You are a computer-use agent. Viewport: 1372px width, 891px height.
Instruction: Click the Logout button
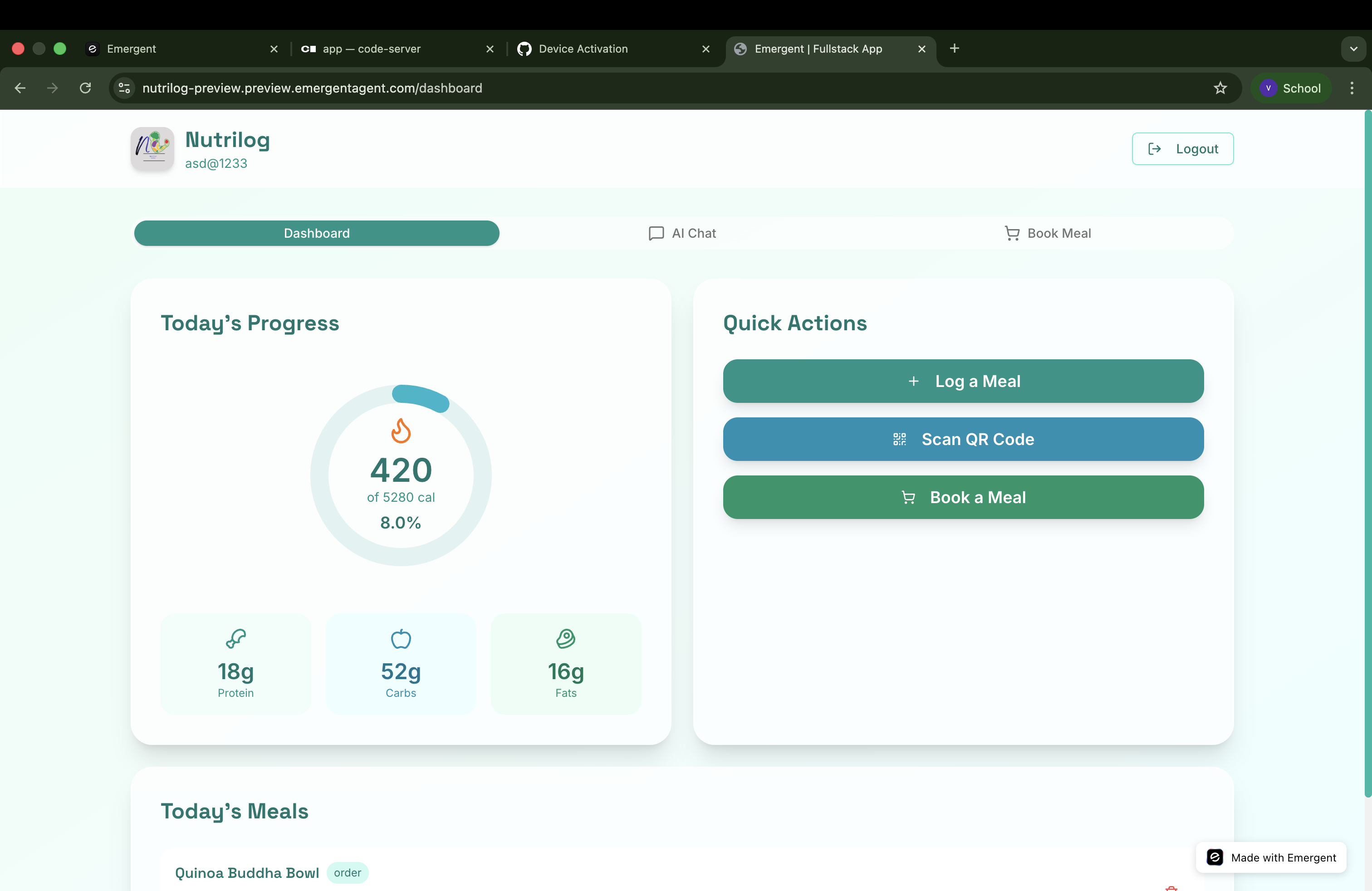pos(1182,149)
